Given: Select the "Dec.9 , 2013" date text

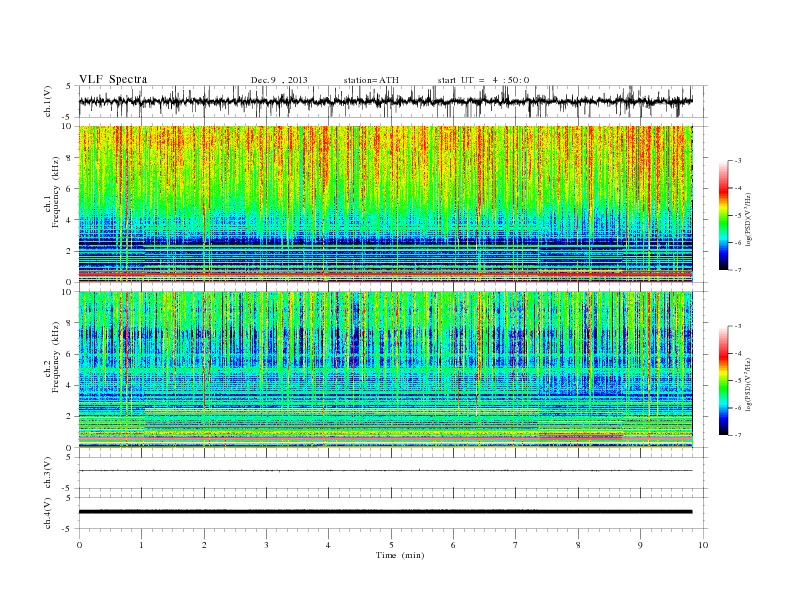Looking at the screenshot, I should pos(279,80).
